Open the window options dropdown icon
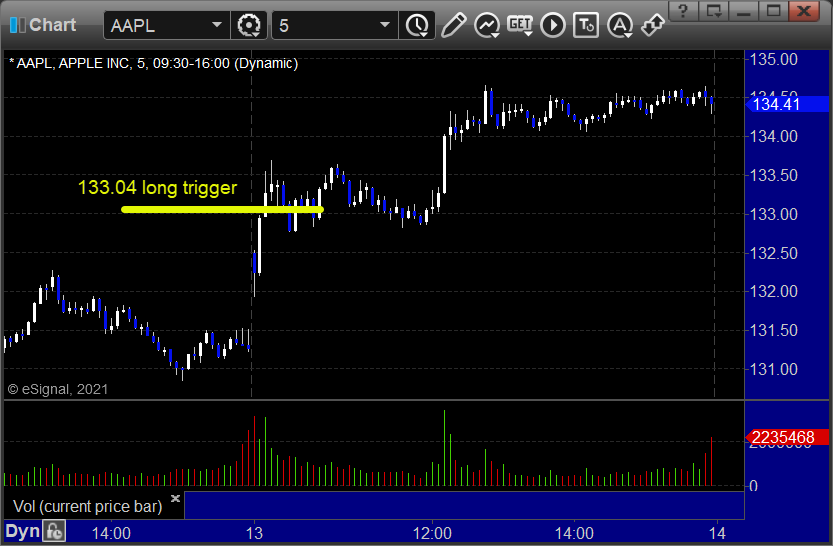Image resolution: width=833 pixels, height=546 pixels. coord(713,11)
